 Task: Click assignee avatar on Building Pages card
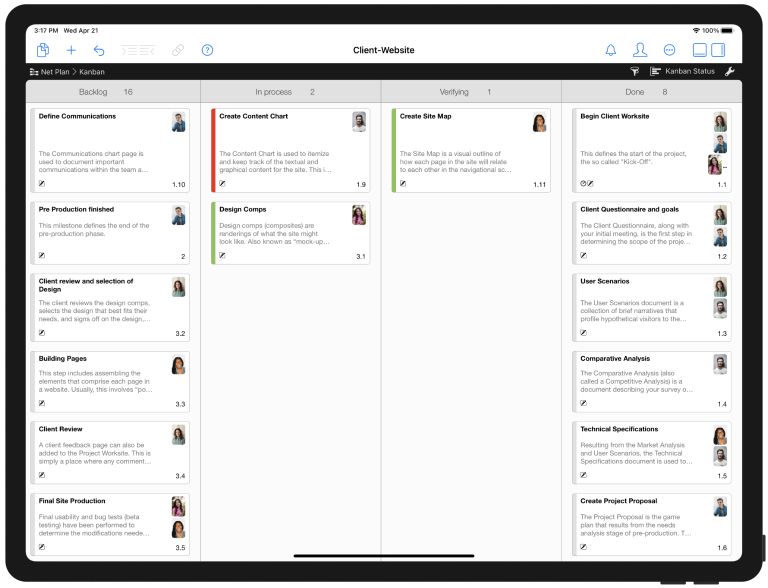[179, 365]
